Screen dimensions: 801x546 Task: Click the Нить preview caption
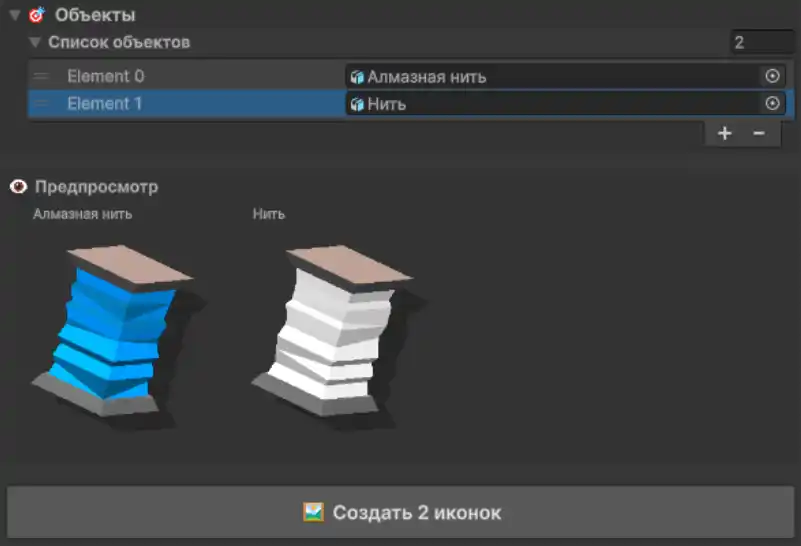point(269,214)
